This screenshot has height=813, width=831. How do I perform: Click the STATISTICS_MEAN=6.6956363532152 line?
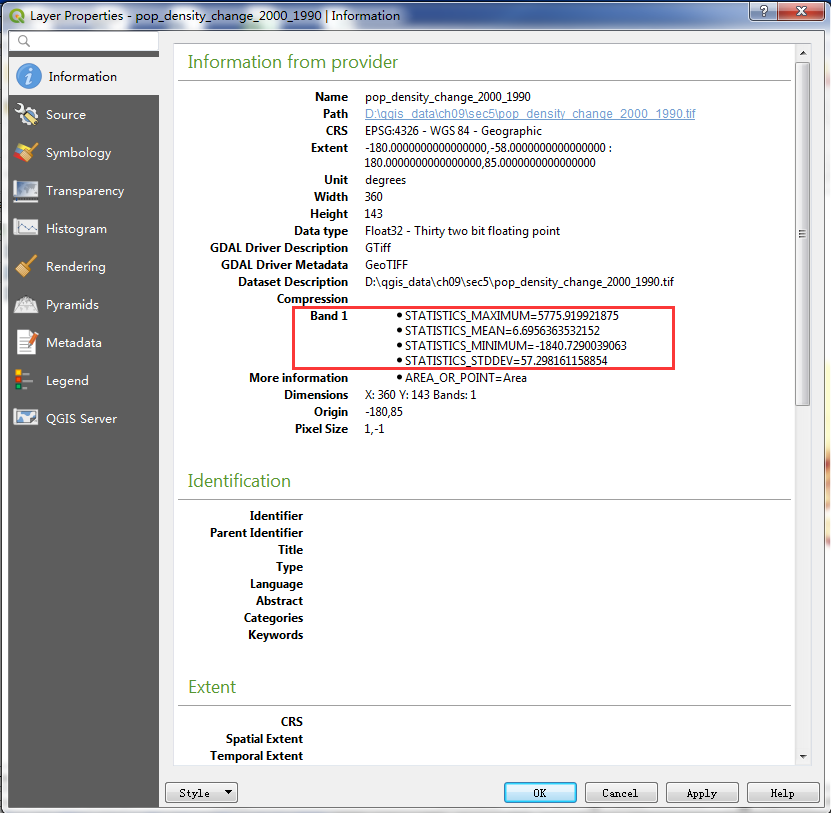pyautogui.click(x=502, y=331)
